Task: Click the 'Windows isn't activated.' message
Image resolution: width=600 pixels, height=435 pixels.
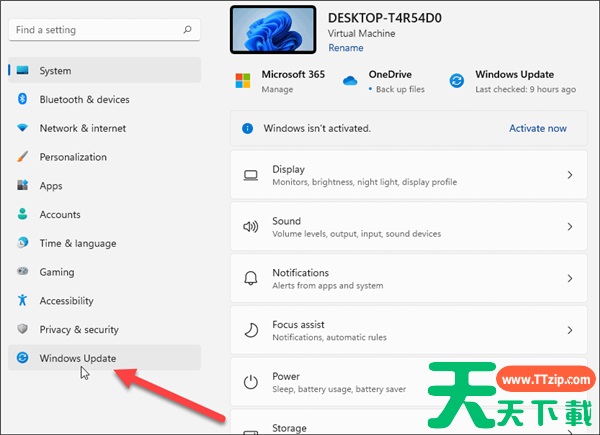Action: (x=317, y=128)
